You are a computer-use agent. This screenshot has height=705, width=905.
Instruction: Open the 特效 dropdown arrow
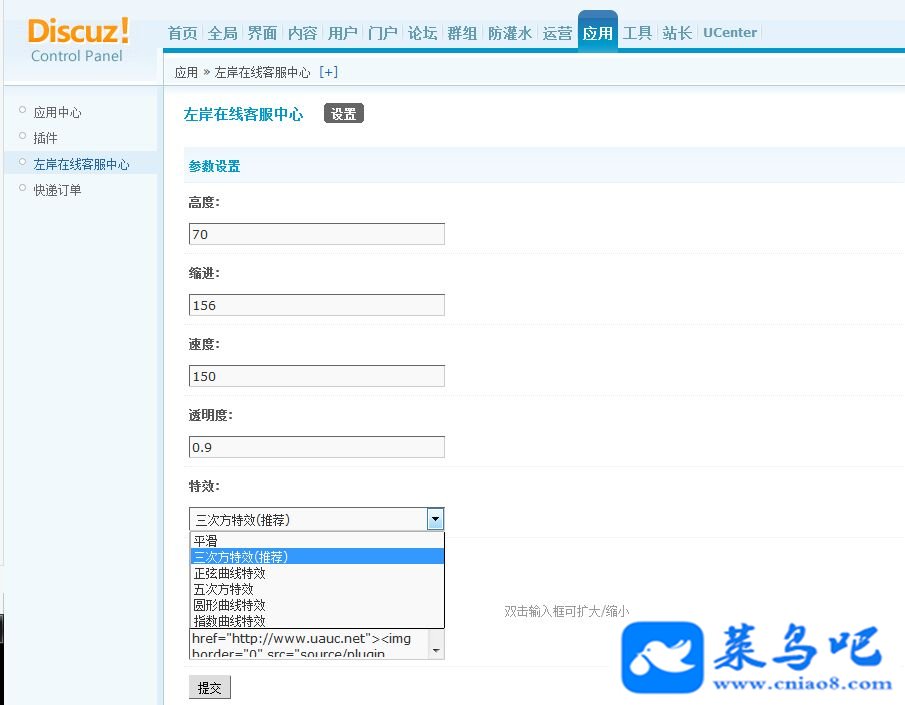pos(435,519)
